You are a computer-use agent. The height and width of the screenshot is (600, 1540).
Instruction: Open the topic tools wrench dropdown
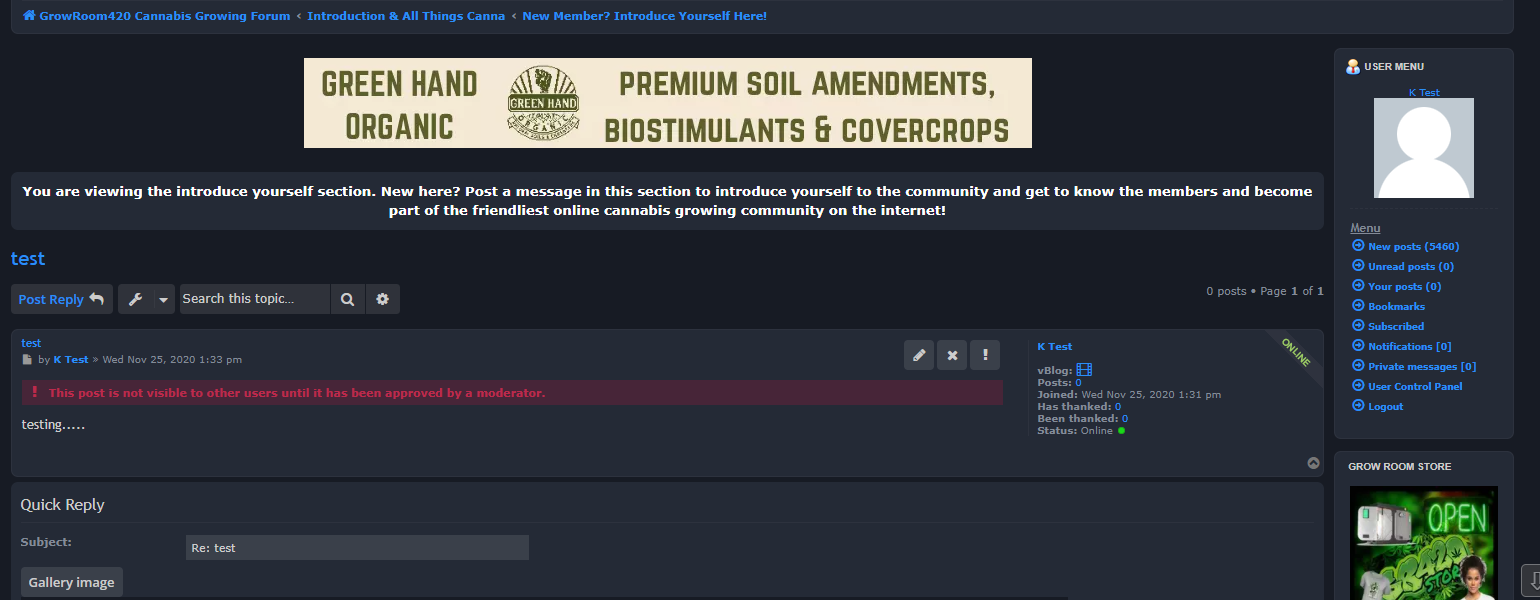pos(146,299)
